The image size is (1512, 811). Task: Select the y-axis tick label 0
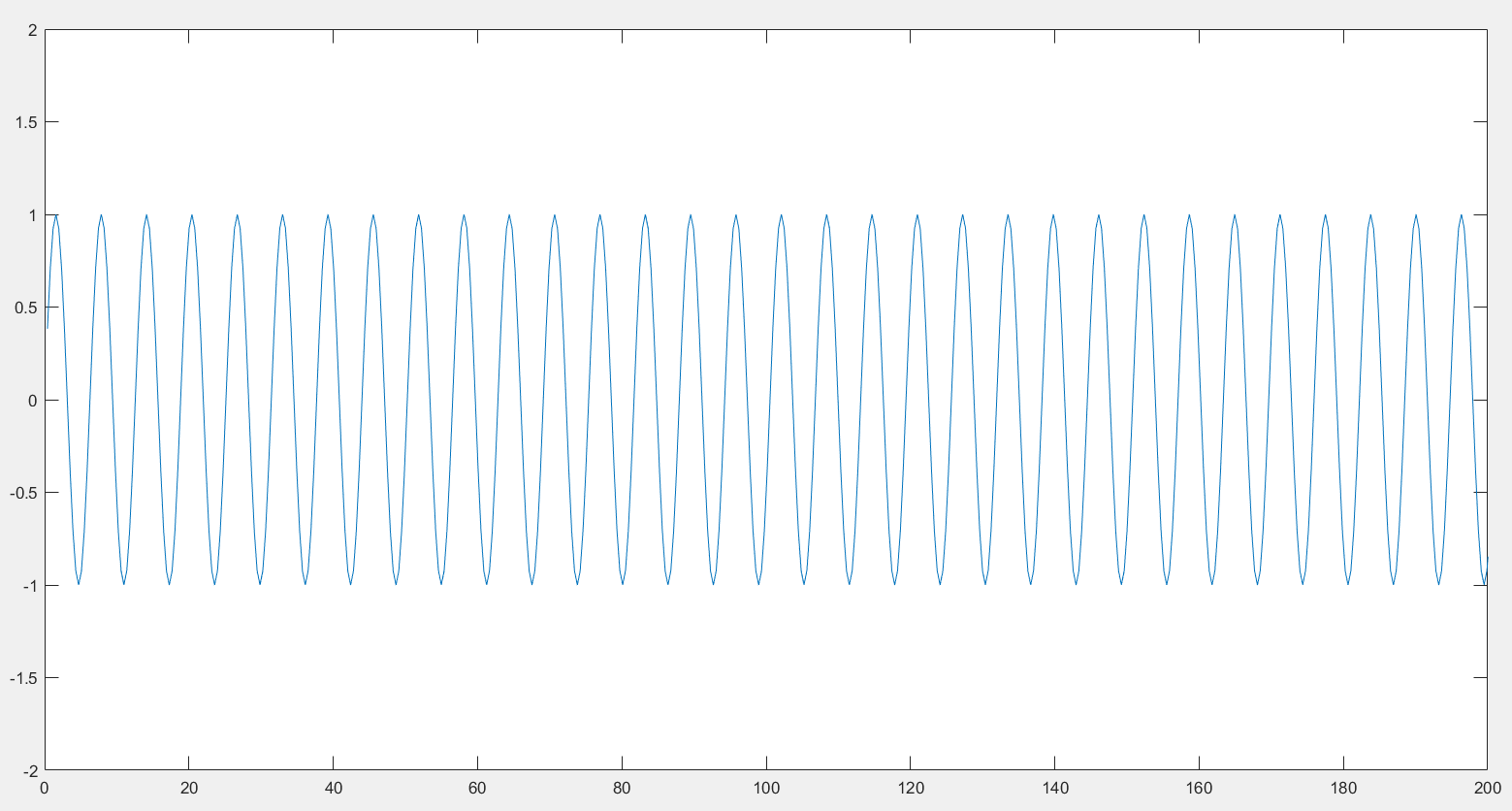click(33, 401)
